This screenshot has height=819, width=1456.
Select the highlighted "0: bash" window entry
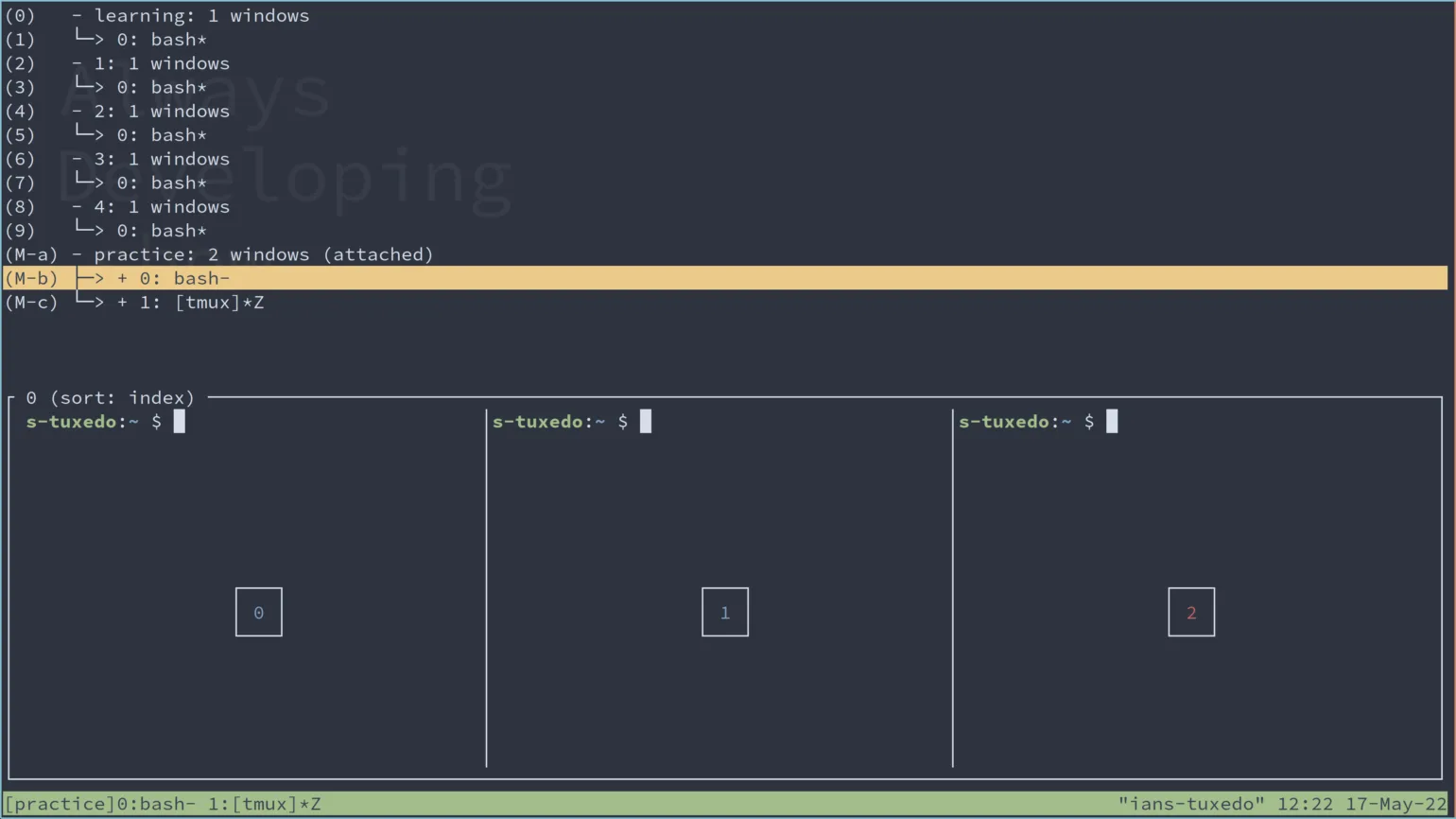[189, 278]
